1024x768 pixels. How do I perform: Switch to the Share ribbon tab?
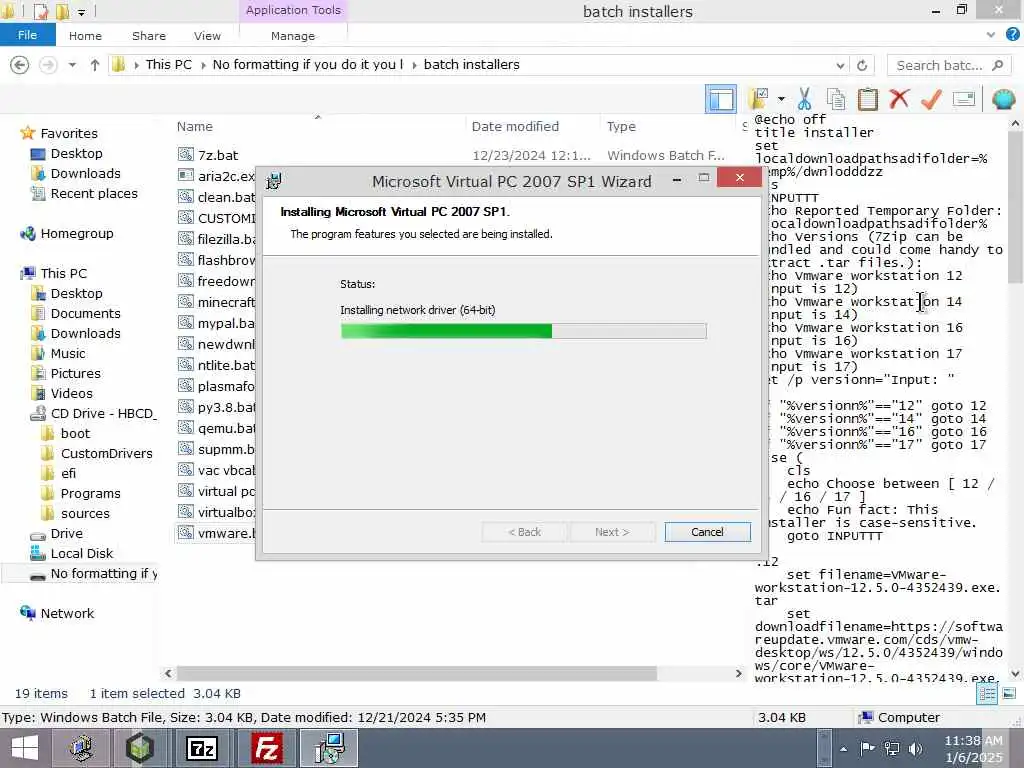coord(148,36)
